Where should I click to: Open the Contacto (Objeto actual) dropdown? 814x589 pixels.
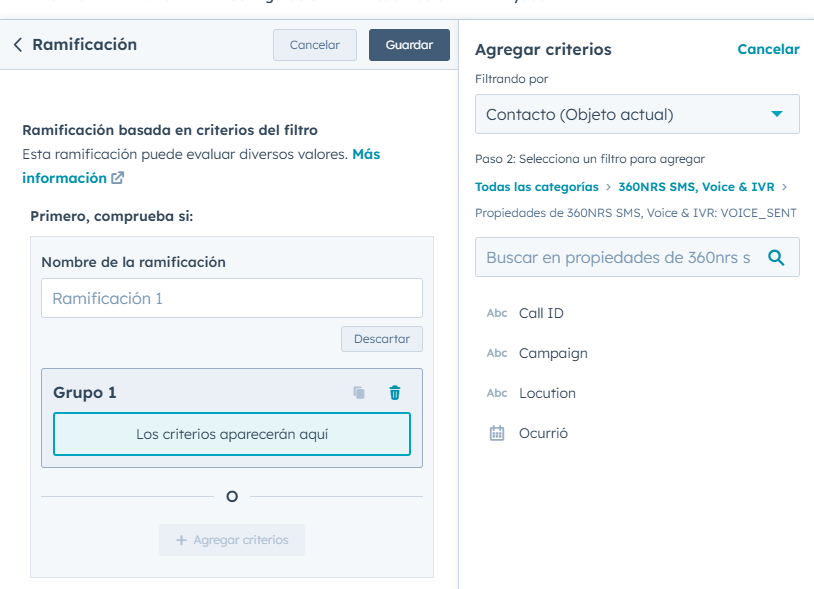[x=637, y=114]
